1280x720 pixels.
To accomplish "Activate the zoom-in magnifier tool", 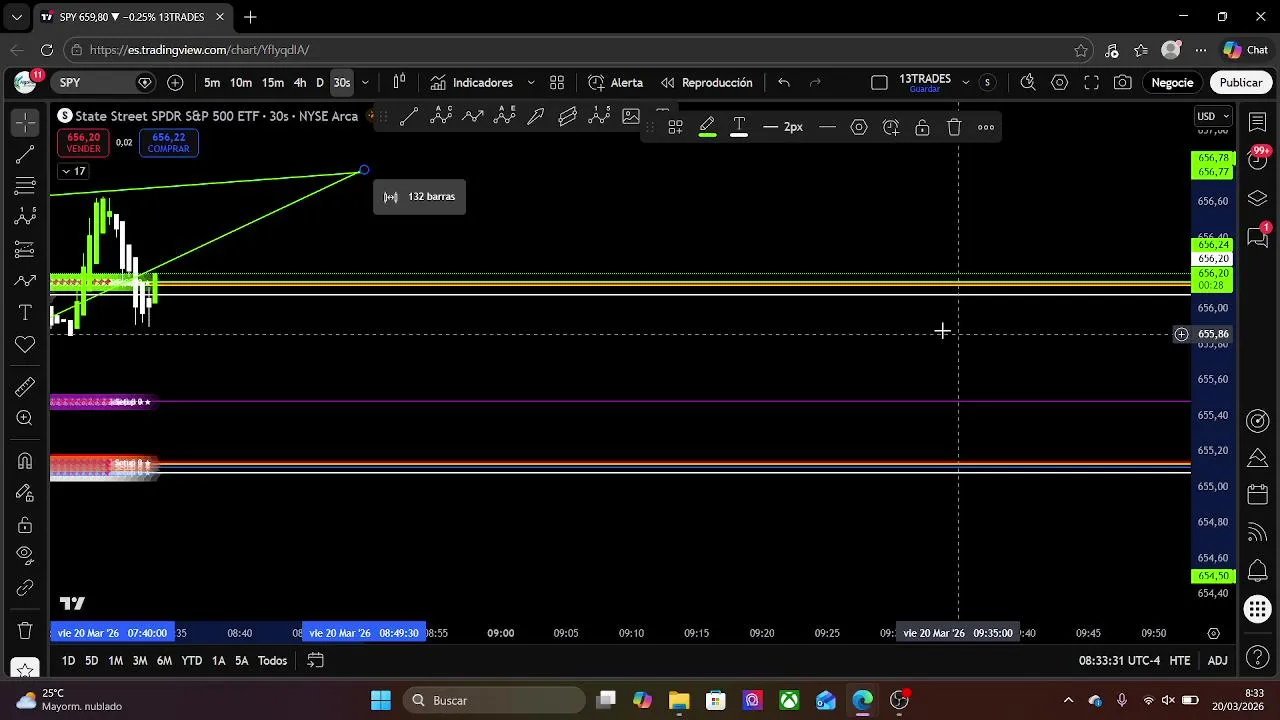I will (x=25, y=418).
